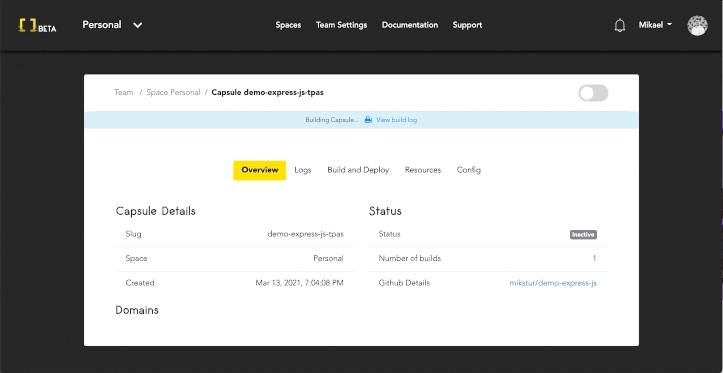Switch to the Logs tab

(x=302, y=170)
